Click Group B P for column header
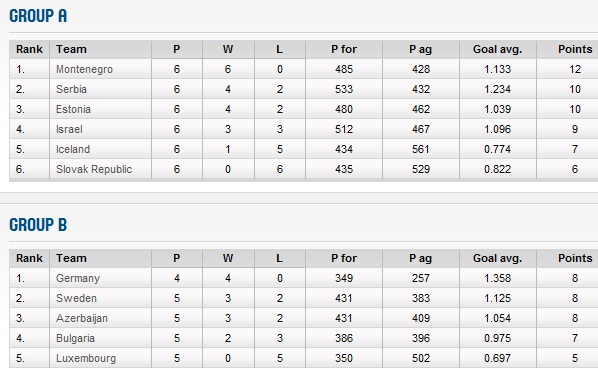The height and width of the screenshot is (368, 598). 344,258
